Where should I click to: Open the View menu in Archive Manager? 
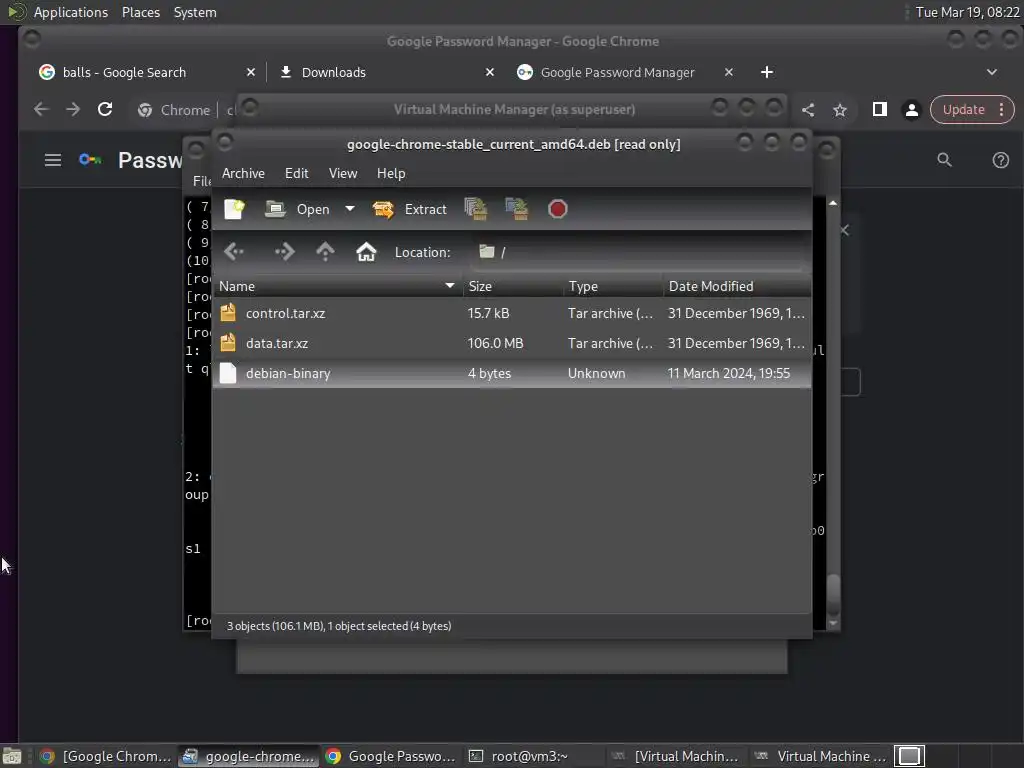click(343, 173)
